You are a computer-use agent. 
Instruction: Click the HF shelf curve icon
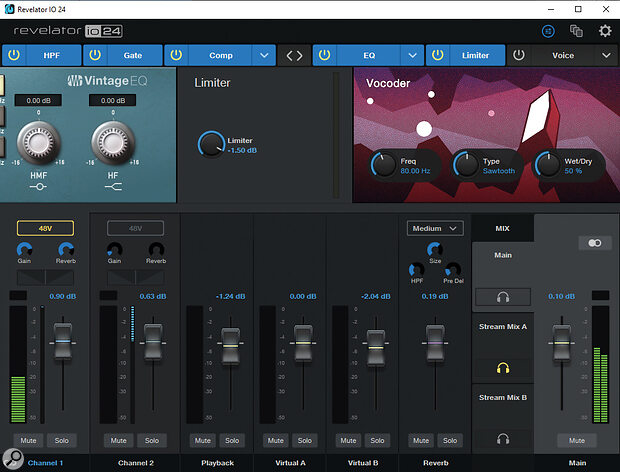(113, 187)
